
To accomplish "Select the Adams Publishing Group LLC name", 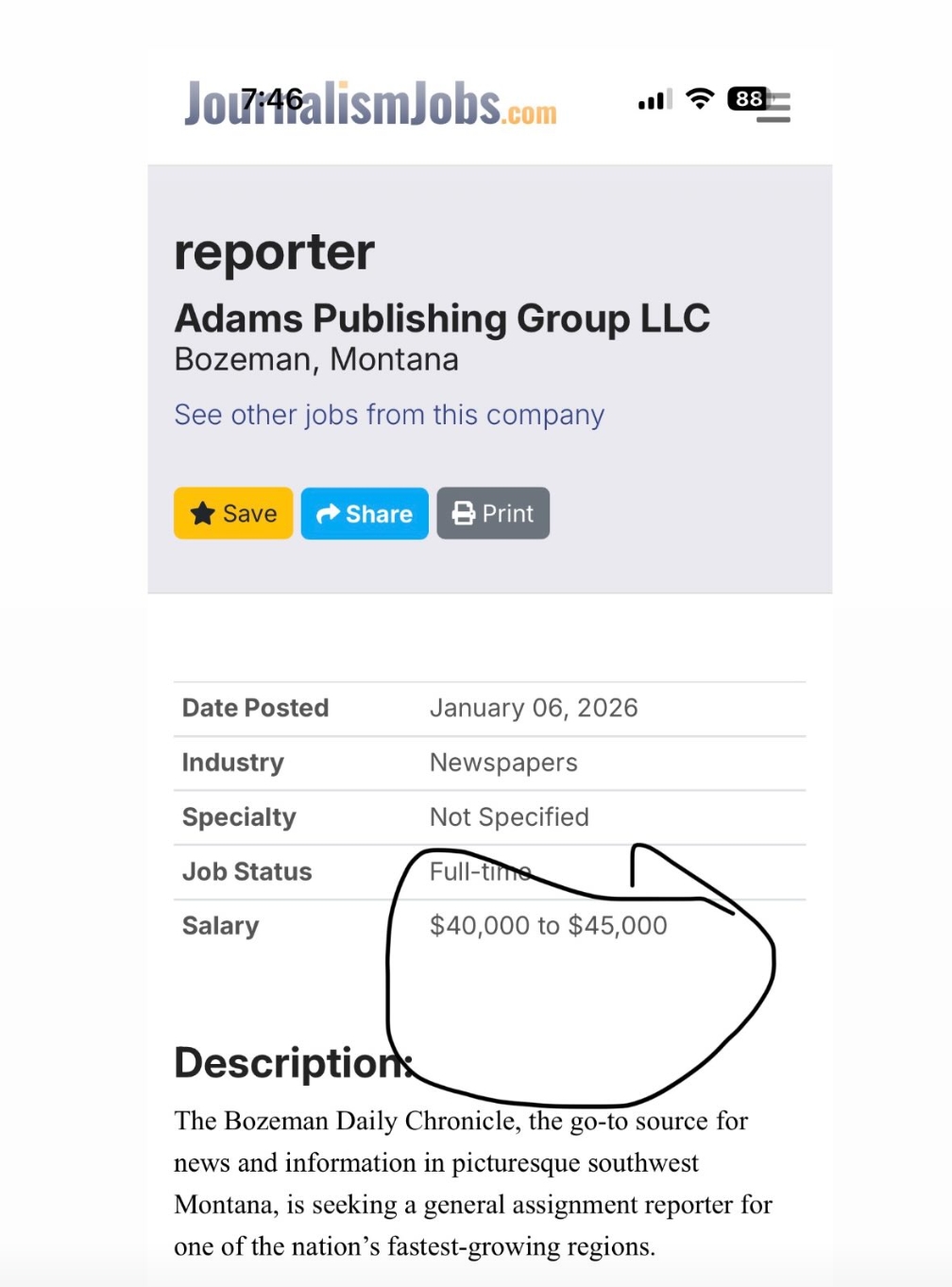I will click(x=442, y=318).
